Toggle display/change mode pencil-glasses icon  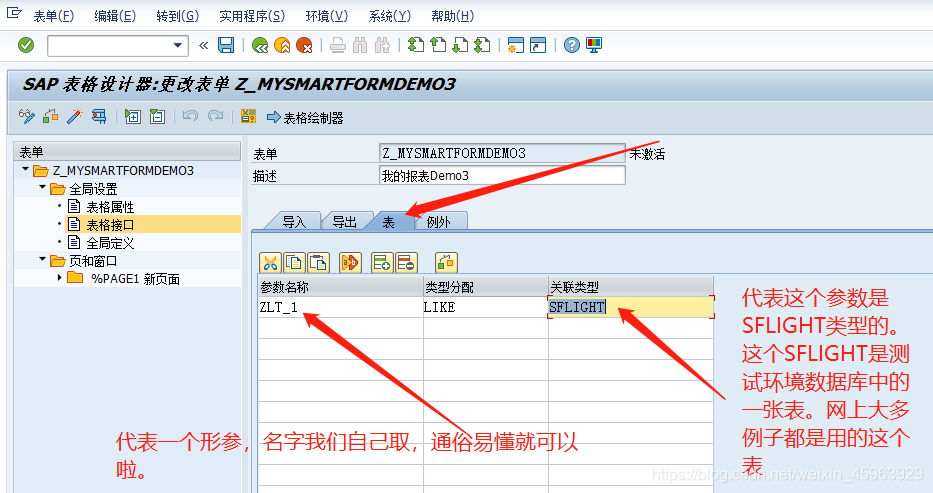pos(26,117)
